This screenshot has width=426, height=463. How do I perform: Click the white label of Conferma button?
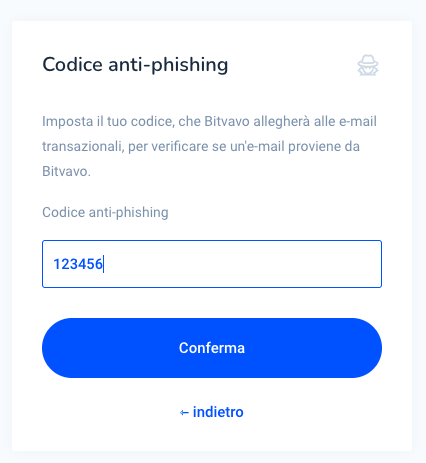pos(212,348)
